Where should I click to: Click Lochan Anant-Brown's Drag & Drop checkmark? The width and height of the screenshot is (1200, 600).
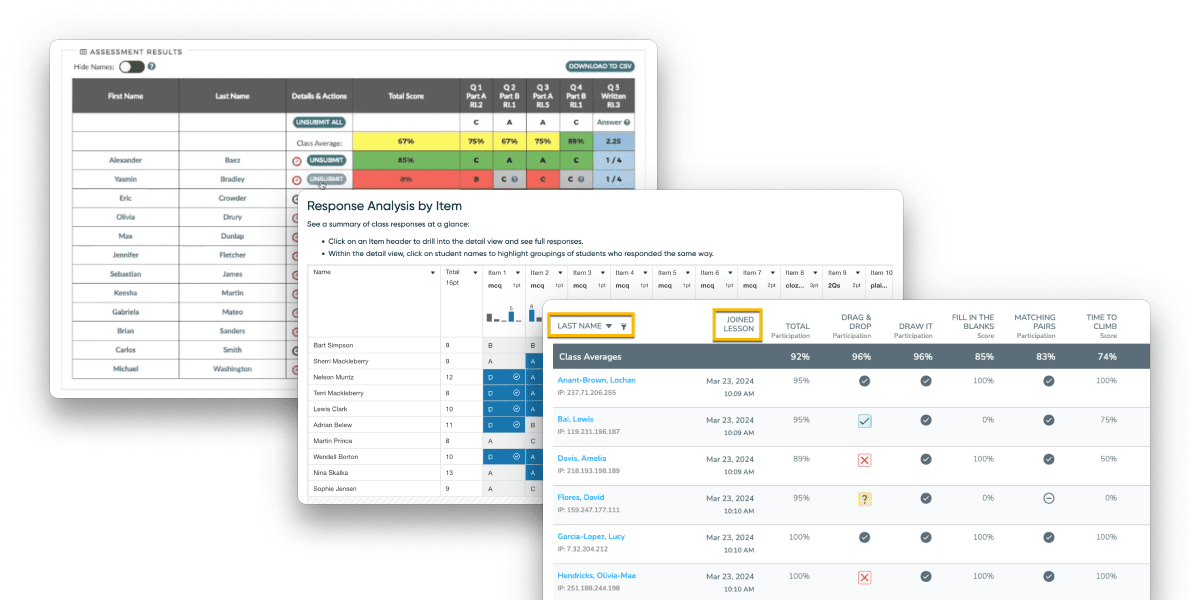coord(864,381)
